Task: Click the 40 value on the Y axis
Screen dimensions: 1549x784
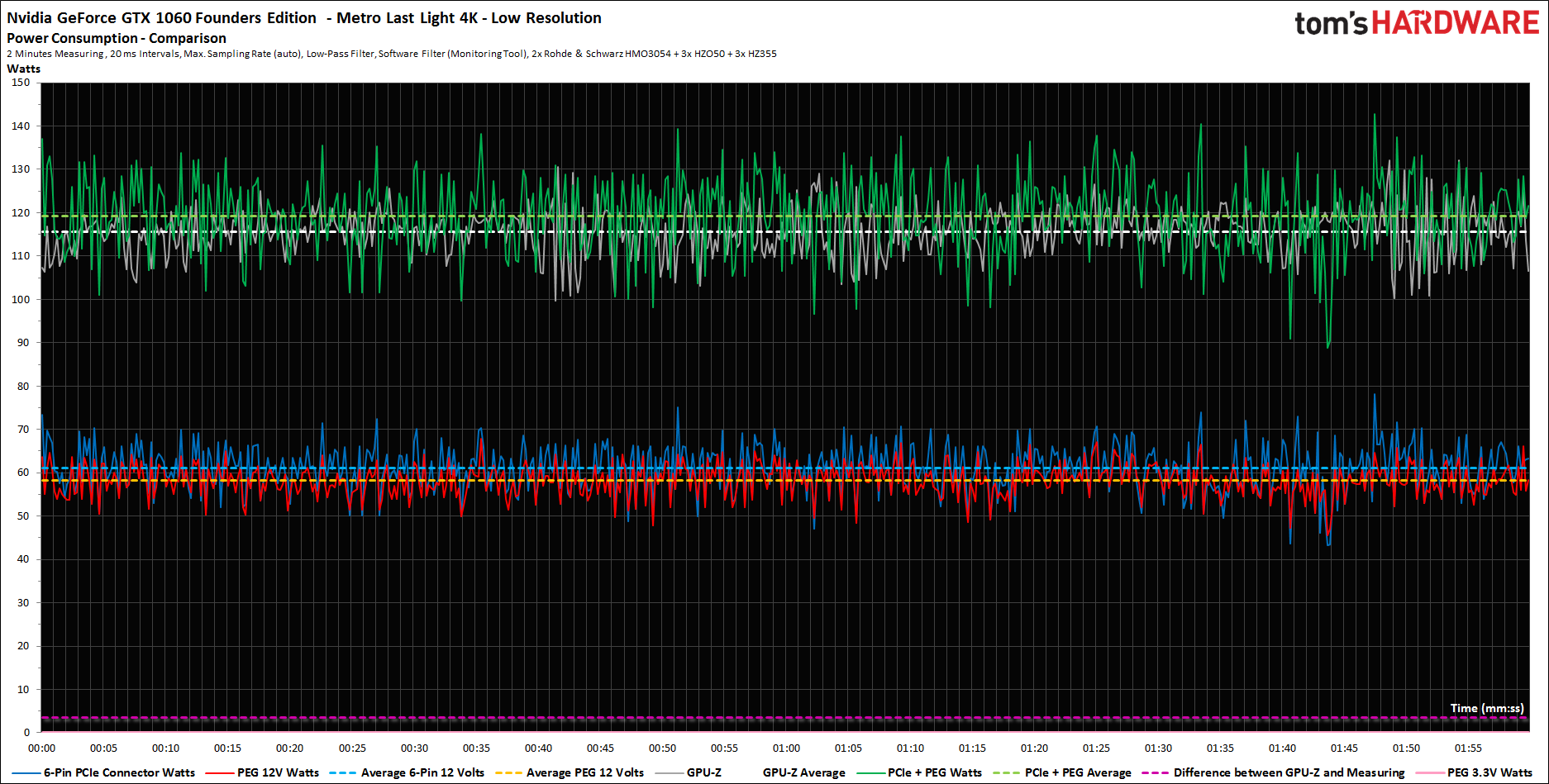Action: click(23, 559)
